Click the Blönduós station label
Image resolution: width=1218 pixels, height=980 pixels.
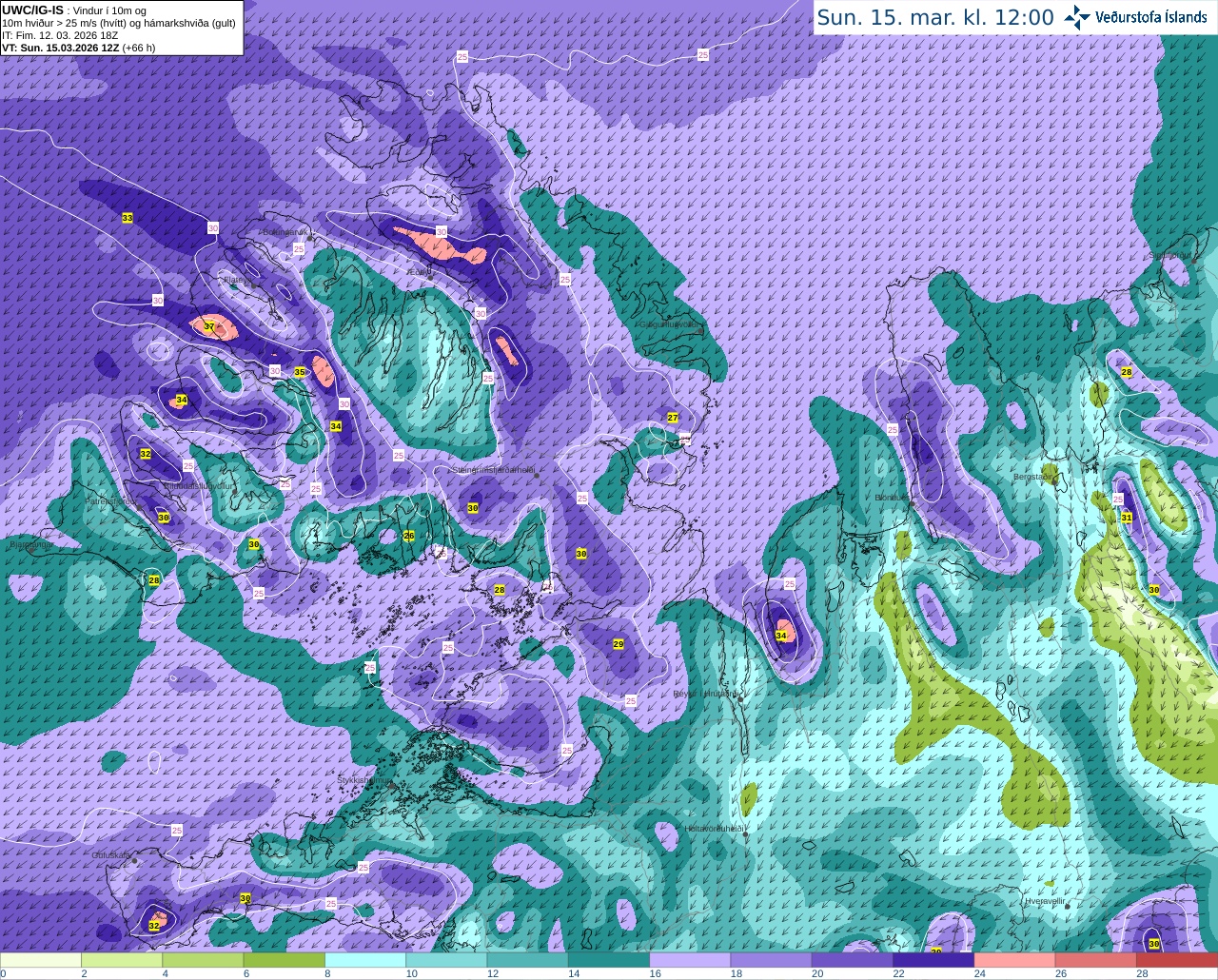892,497
